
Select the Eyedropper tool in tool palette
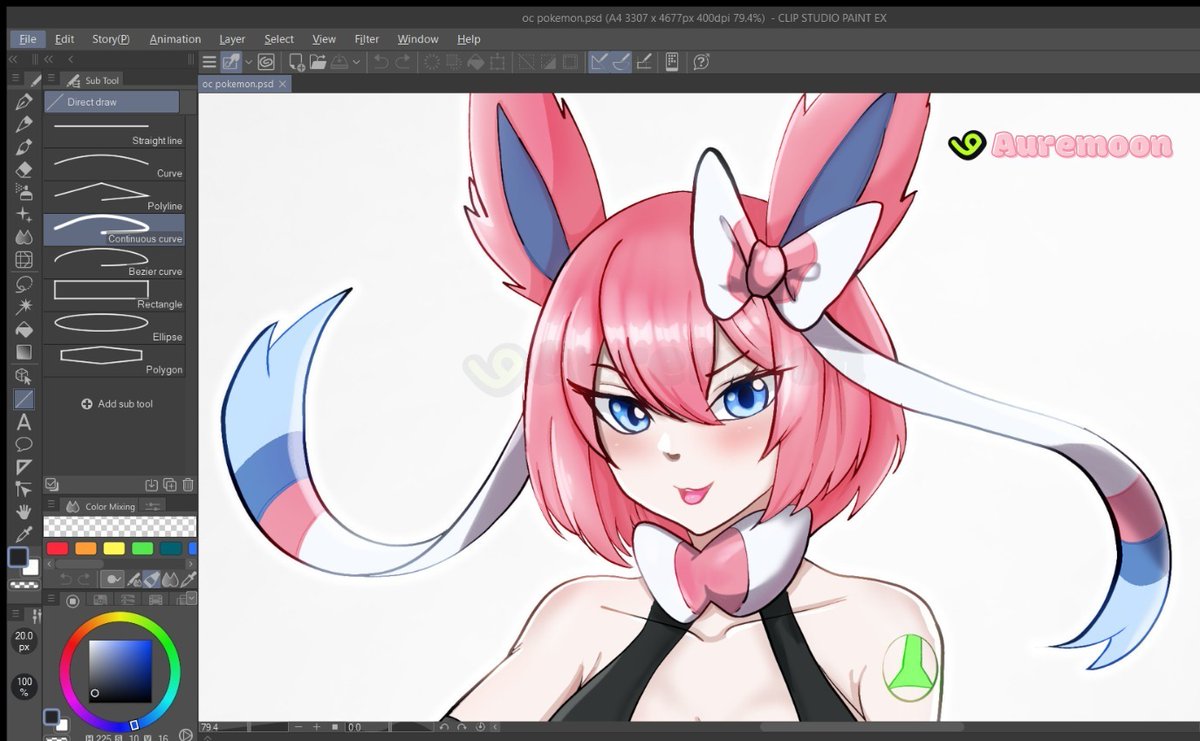coord(24,535)
